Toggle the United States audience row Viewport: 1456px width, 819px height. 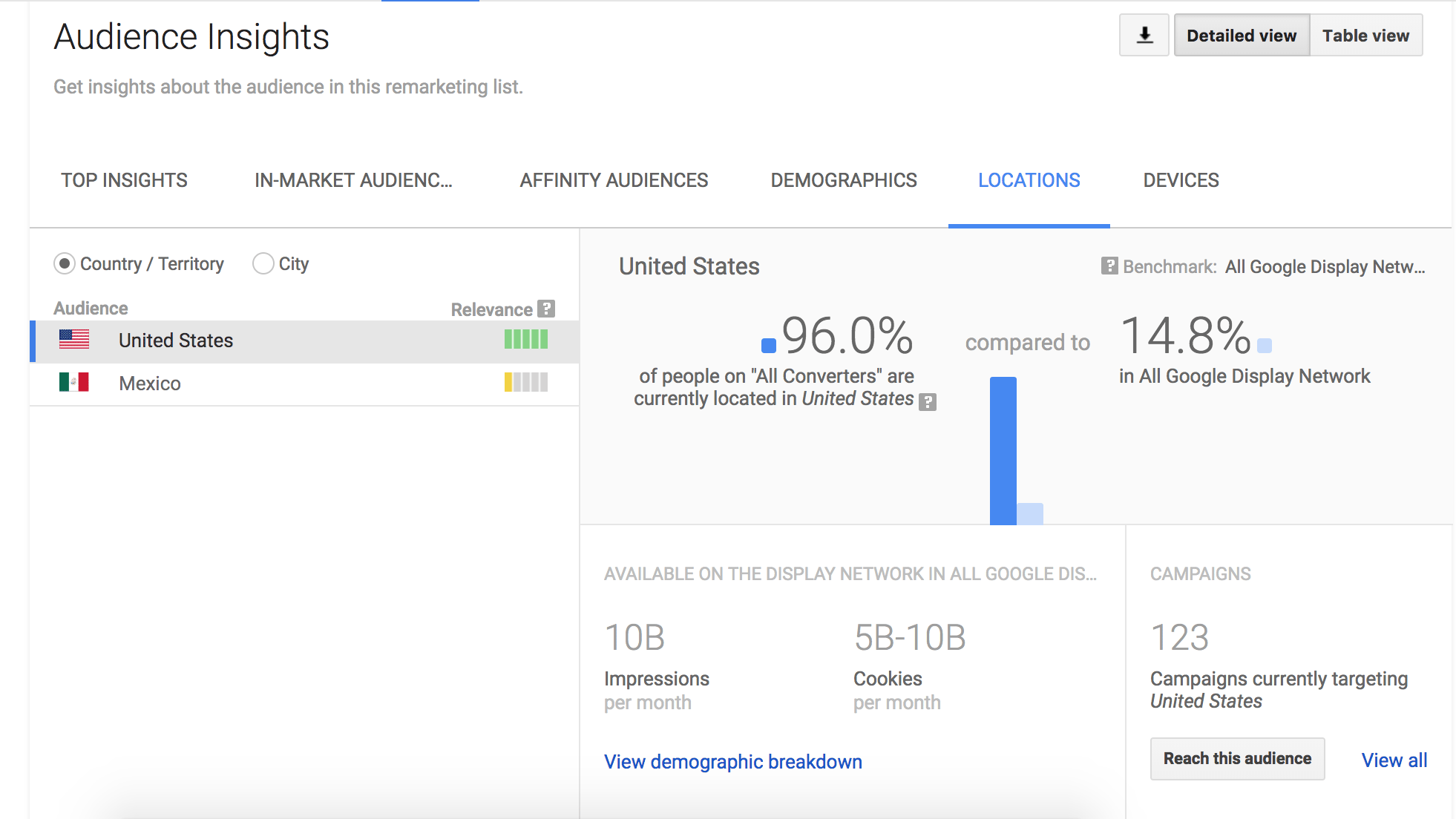pos(300,341)
